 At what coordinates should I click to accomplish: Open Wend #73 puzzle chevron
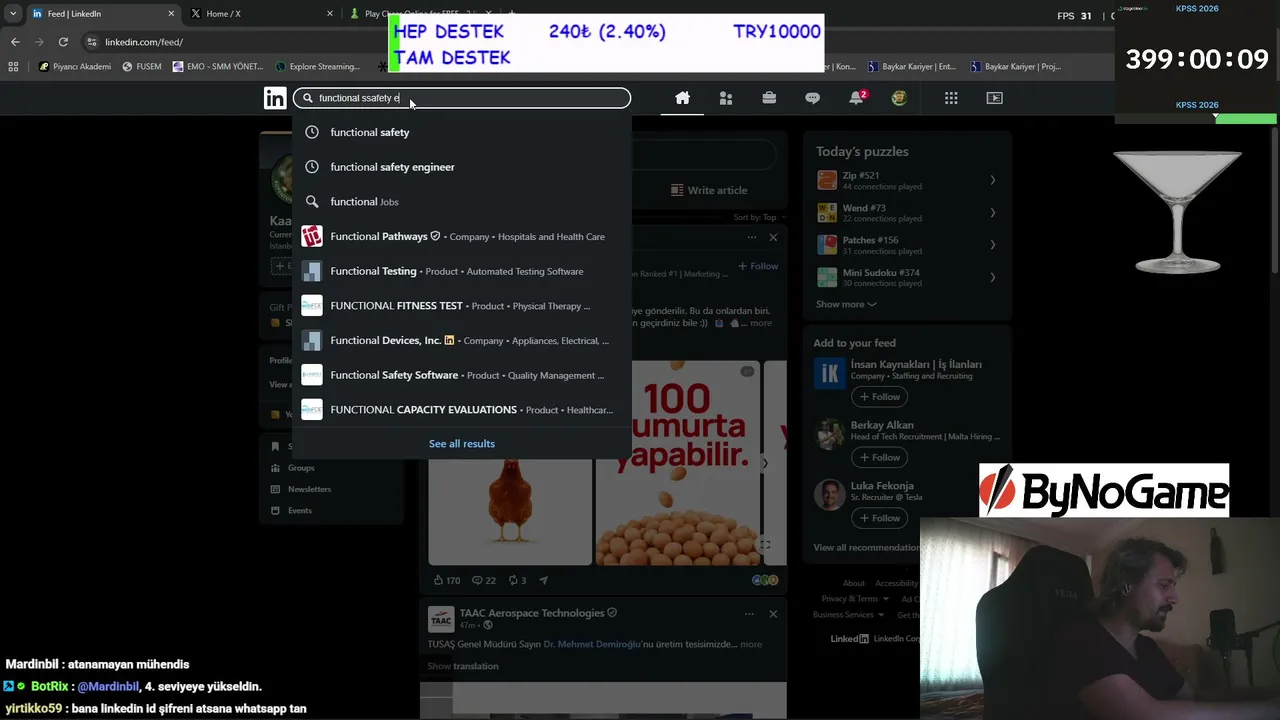992,212
